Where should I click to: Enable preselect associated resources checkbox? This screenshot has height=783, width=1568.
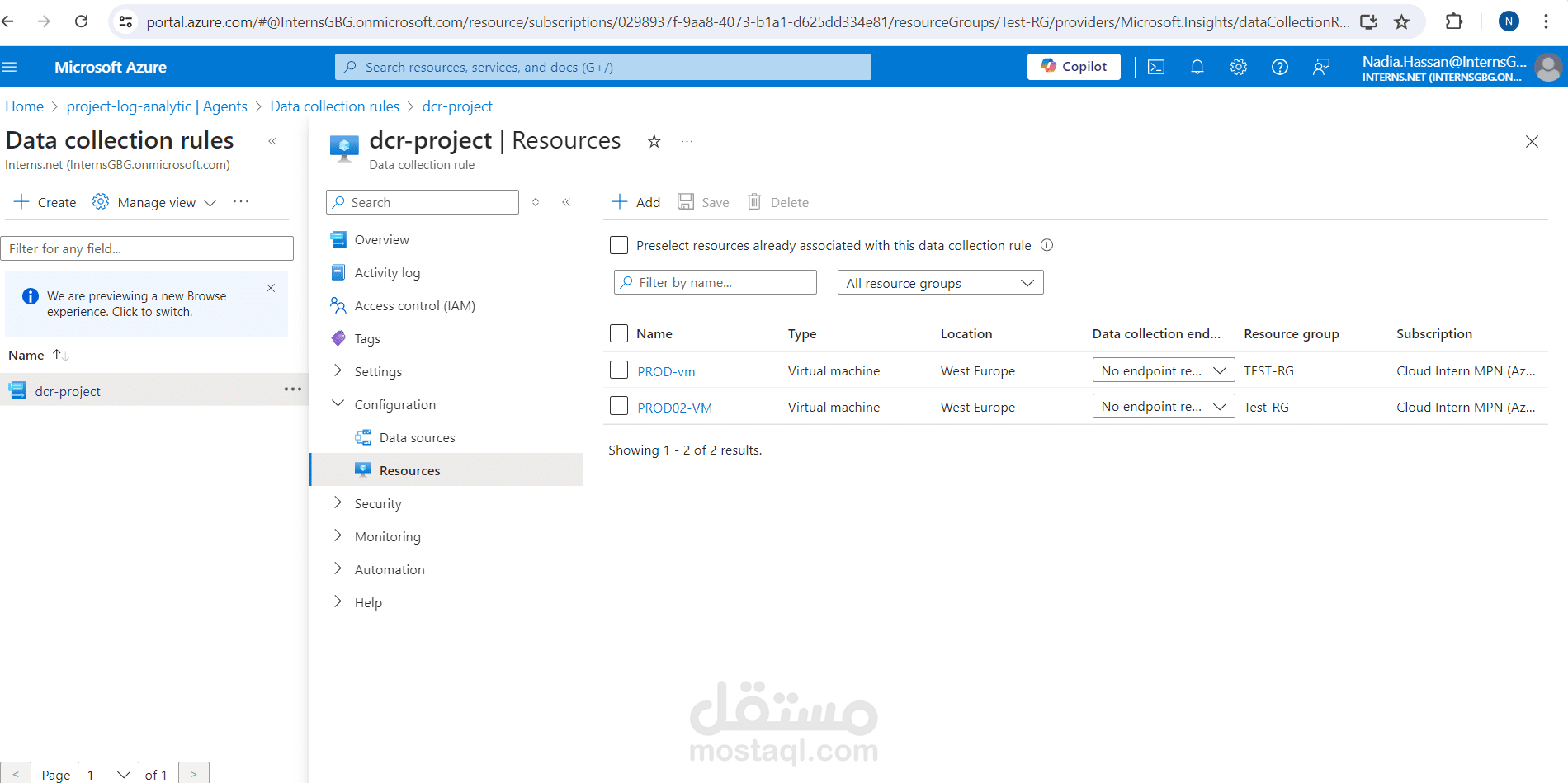click(x=619, y=245)
